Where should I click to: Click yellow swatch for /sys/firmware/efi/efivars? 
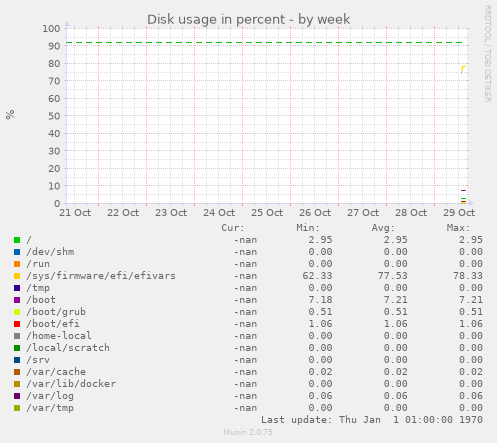point(17,276)
